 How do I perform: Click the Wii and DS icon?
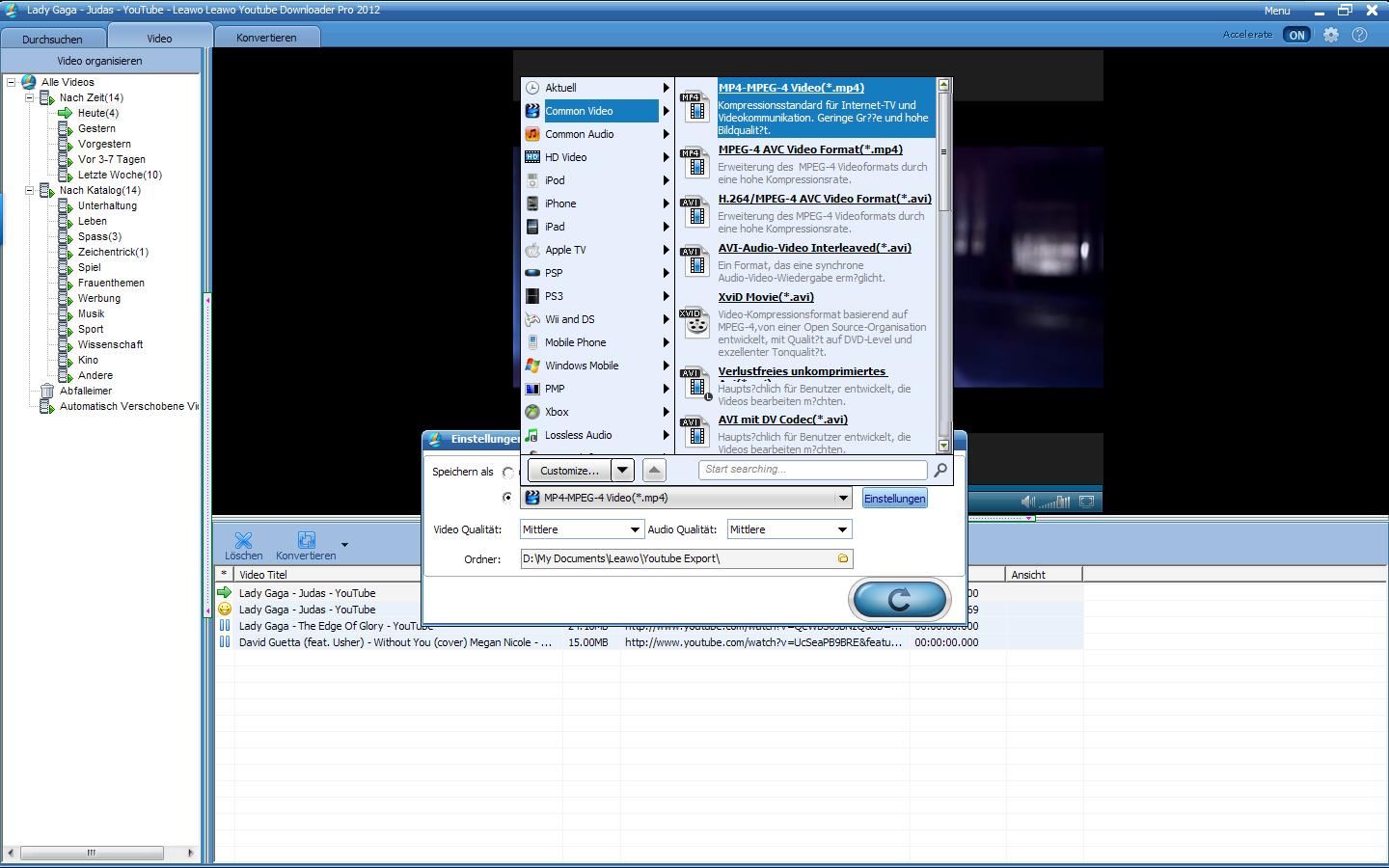point(532,319)
